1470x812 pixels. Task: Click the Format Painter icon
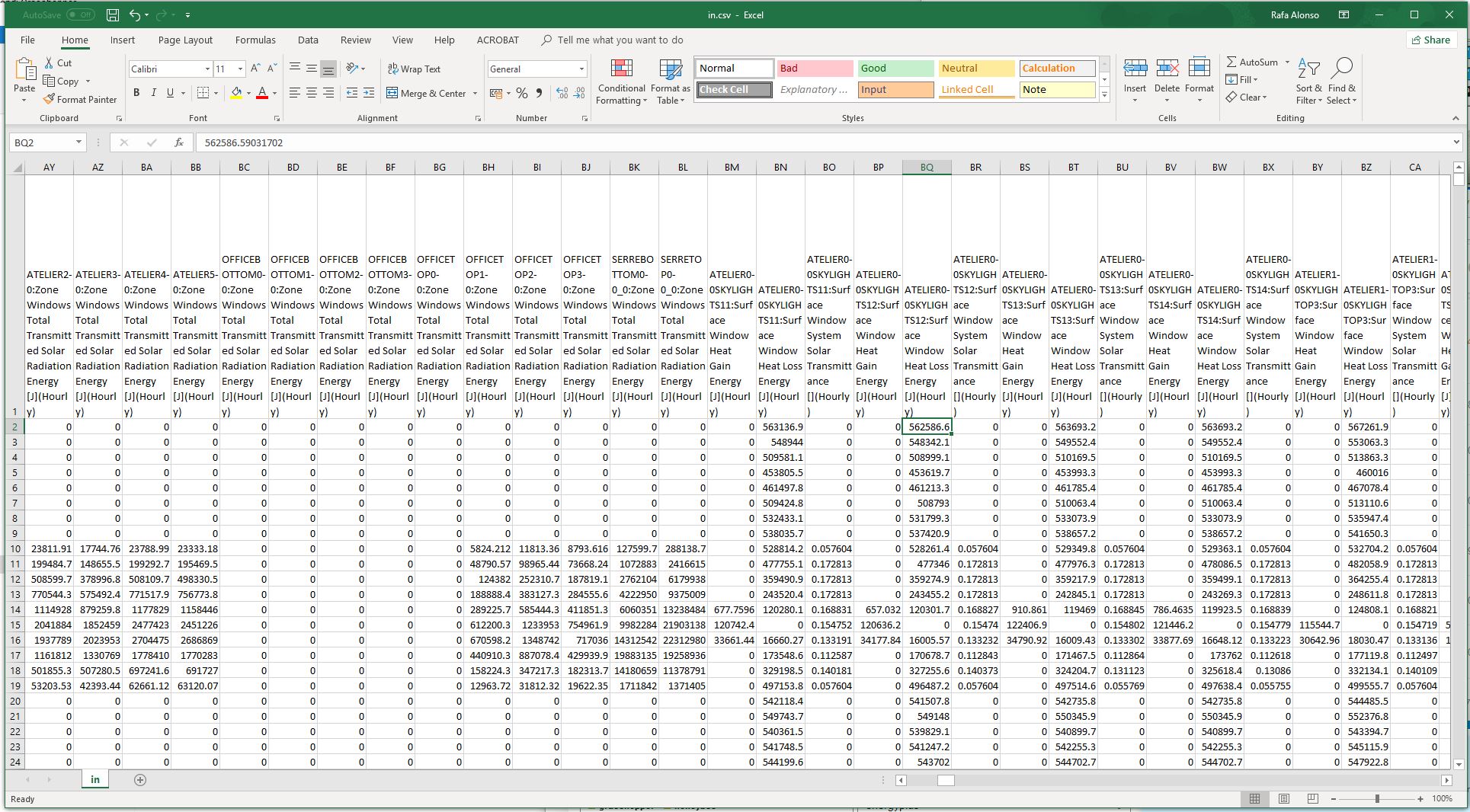coord(50,100)
